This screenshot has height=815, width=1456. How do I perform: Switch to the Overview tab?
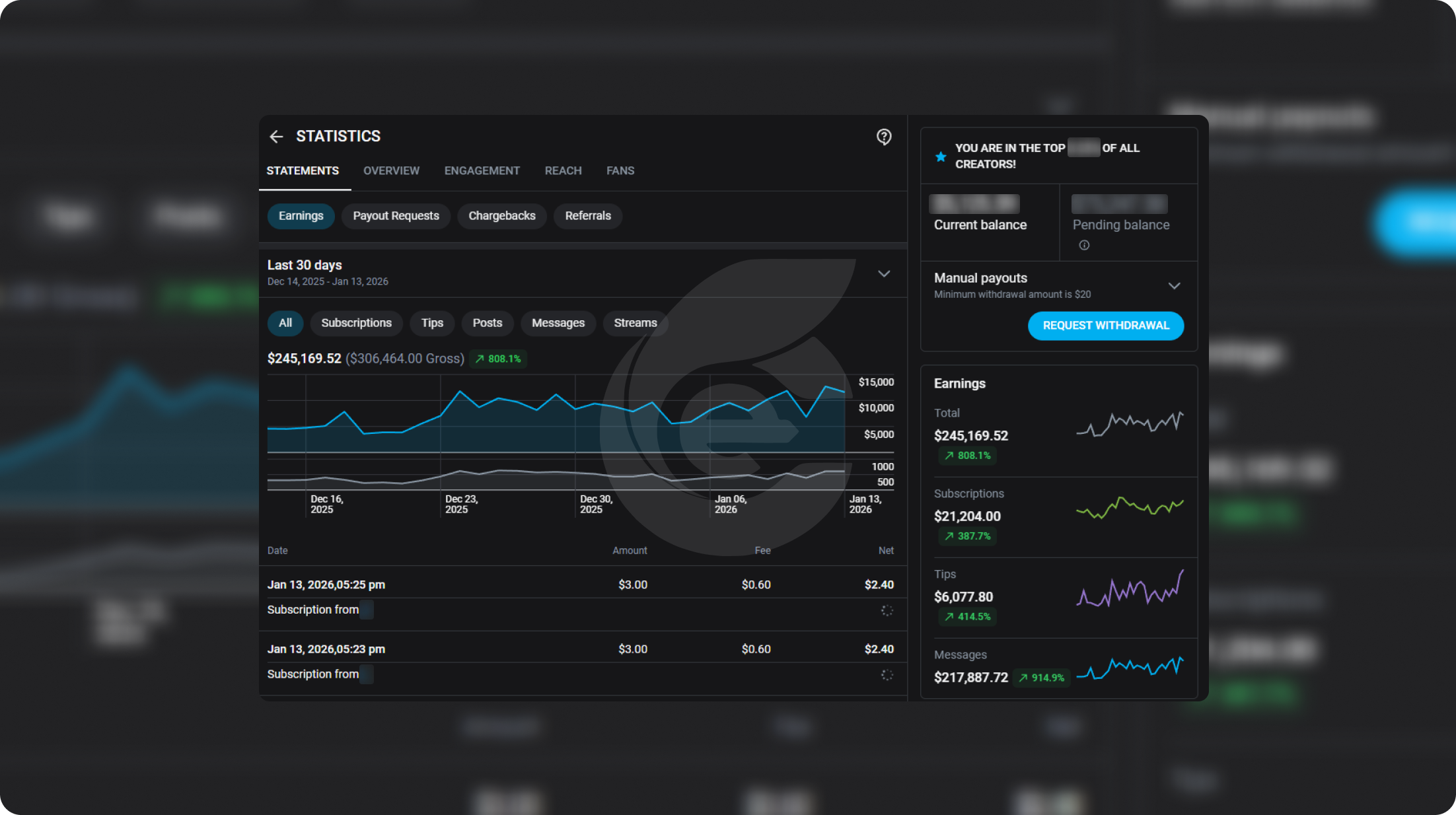tap(391, 170)
